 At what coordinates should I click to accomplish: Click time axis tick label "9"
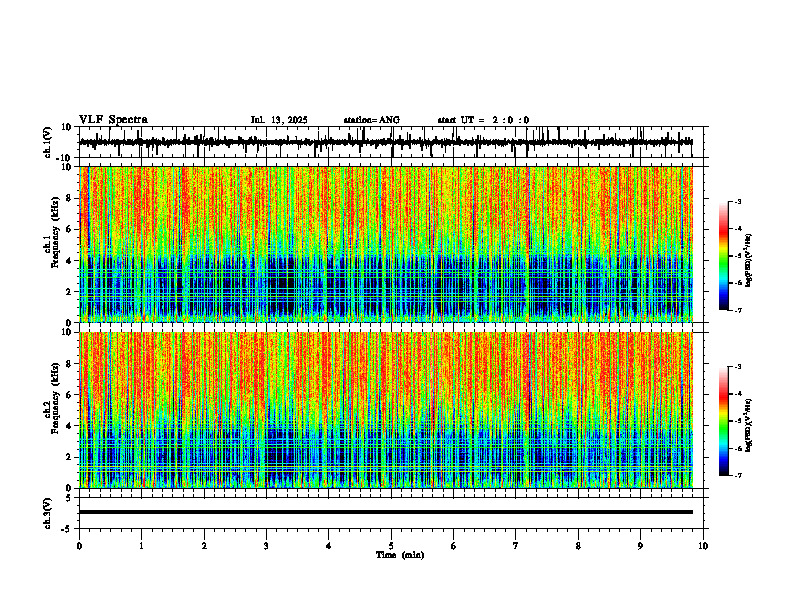tap(640, 546)
